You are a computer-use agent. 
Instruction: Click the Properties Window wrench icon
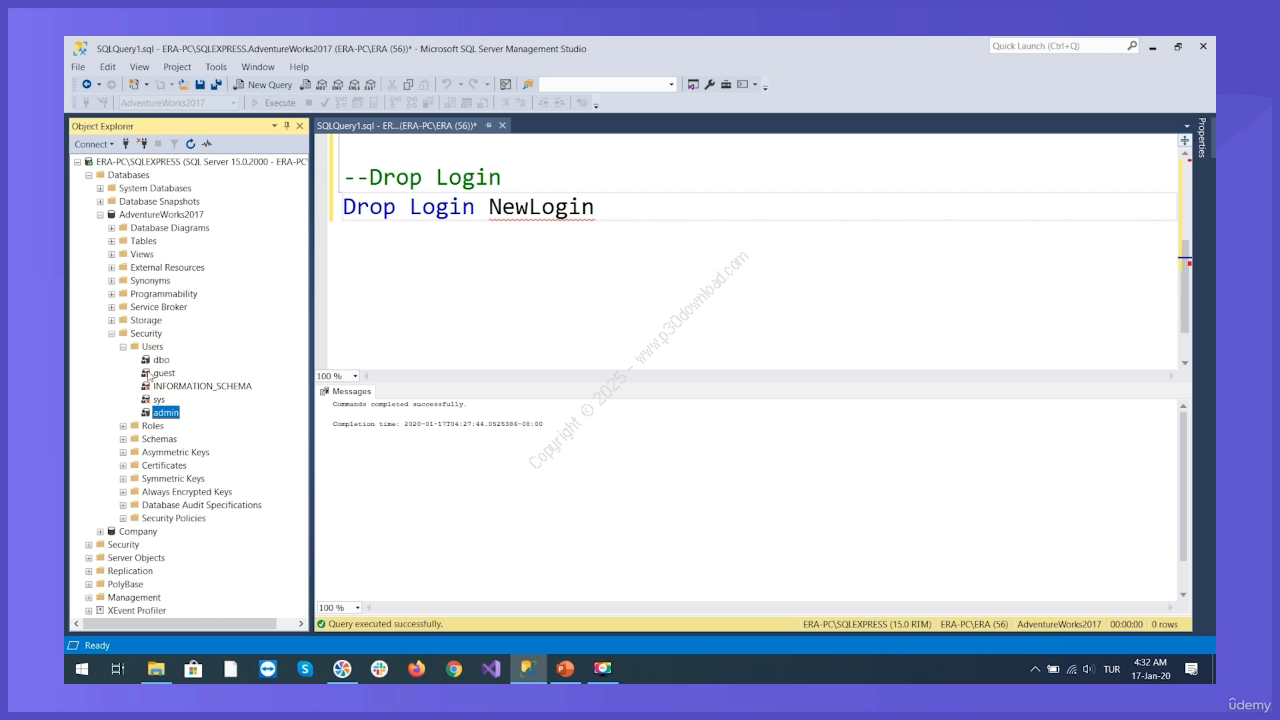click(x=710, y=85)
